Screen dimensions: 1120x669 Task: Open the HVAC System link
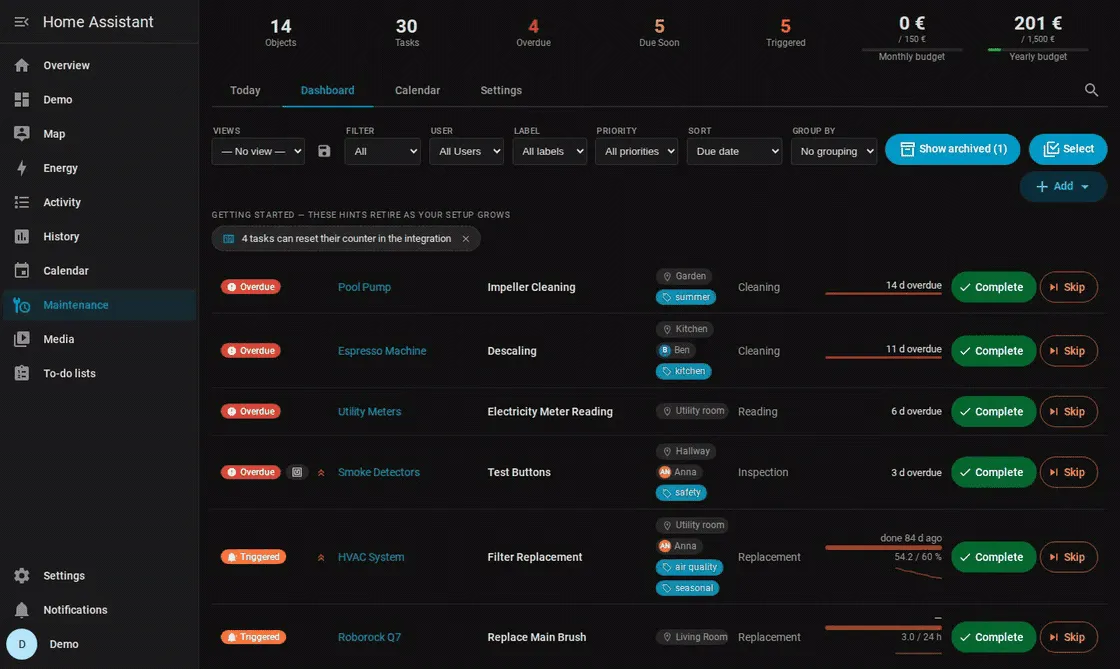coord(371,557)
